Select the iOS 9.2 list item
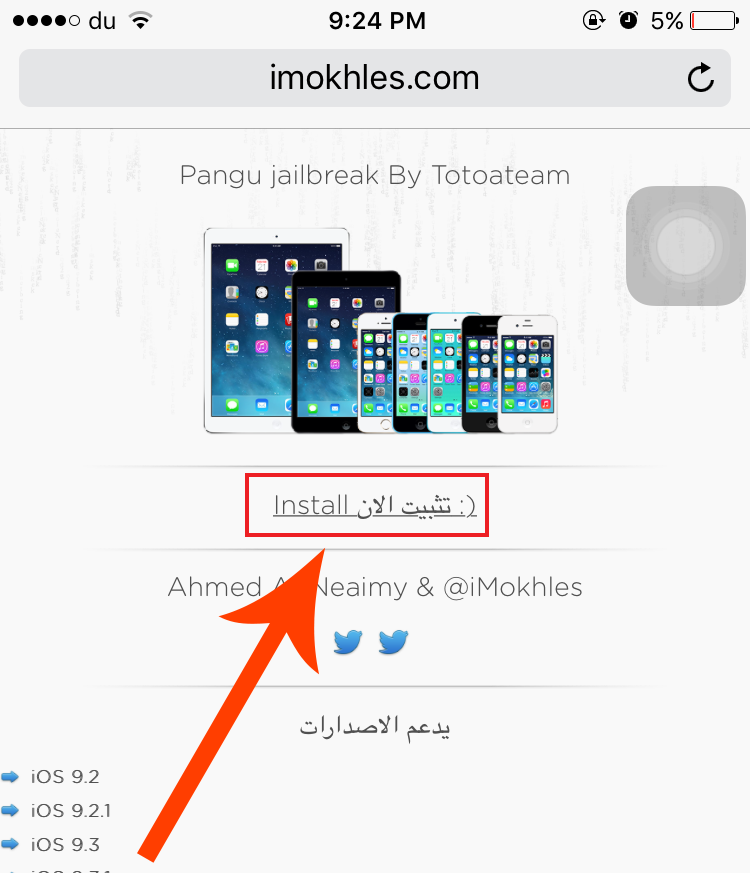The image size is (750, 873). (x=65, y=776)
